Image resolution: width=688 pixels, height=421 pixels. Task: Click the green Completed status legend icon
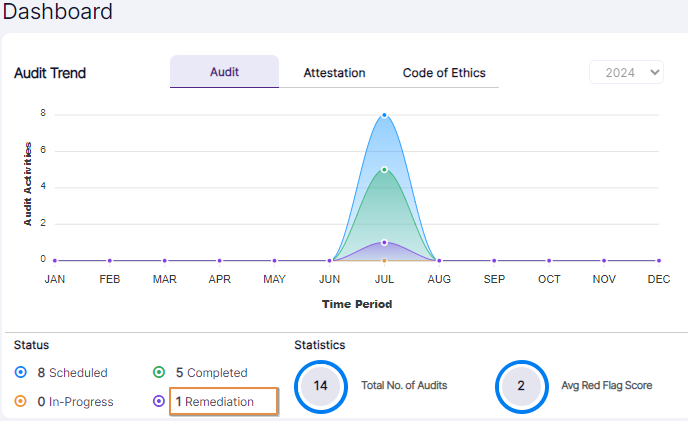click(x=159, y=373)
